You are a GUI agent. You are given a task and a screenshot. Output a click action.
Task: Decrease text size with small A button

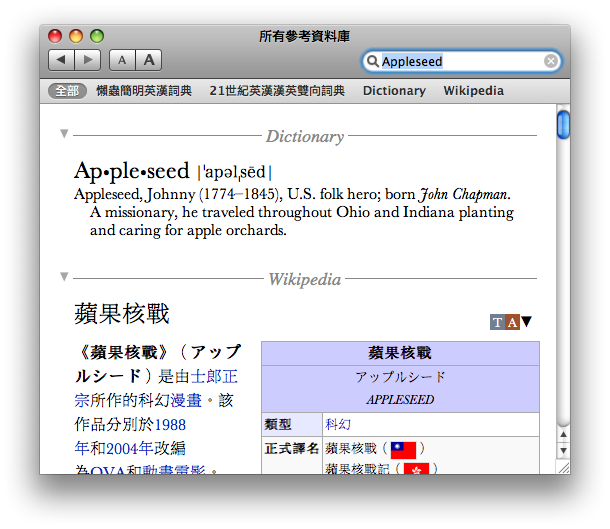pos(122,60)
